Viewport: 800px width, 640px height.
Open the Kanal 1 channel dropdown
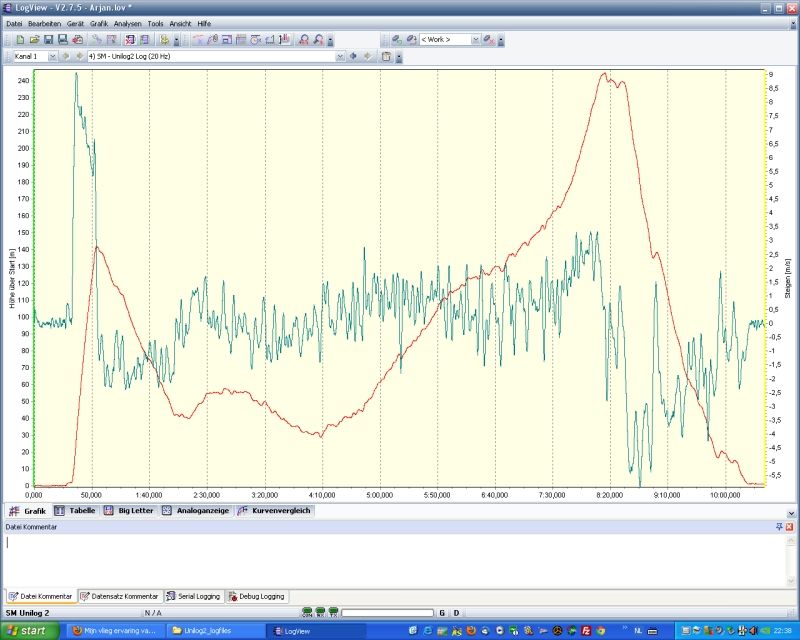click(x=52, y=57)
